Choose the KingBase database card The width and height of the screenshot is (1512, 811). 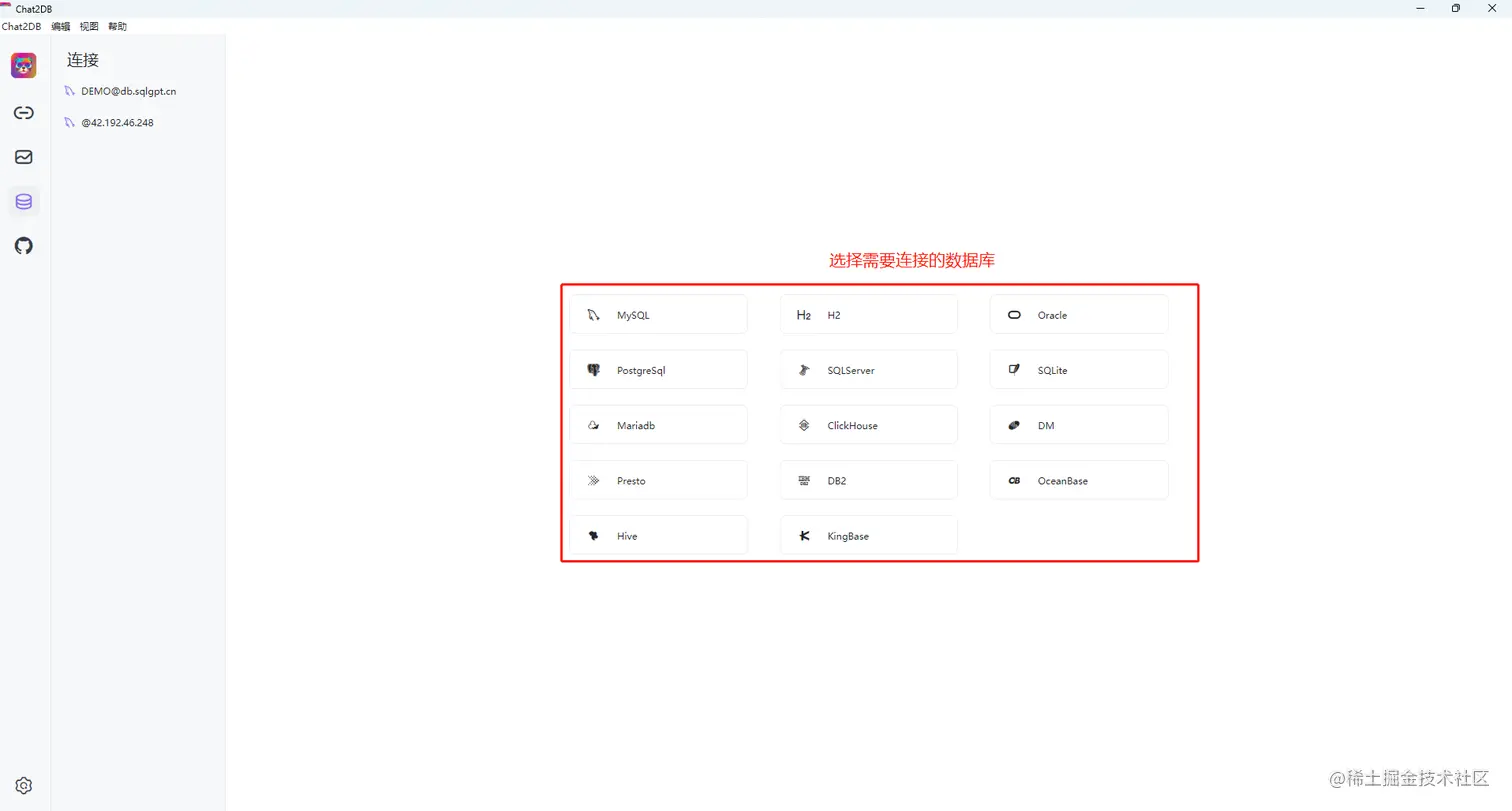point(869,536)
